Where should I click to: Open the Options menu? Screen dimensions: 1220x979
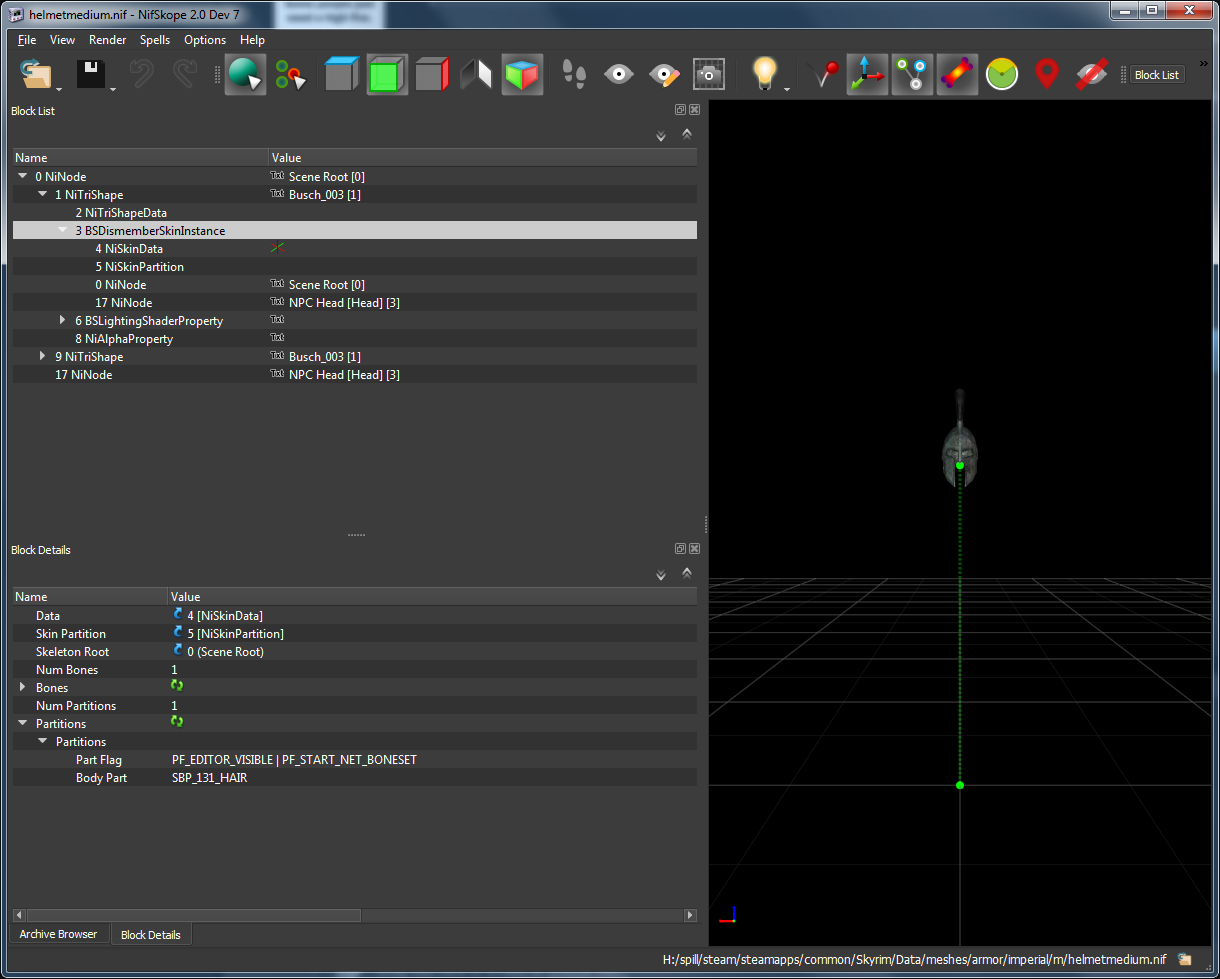(205, 40)
